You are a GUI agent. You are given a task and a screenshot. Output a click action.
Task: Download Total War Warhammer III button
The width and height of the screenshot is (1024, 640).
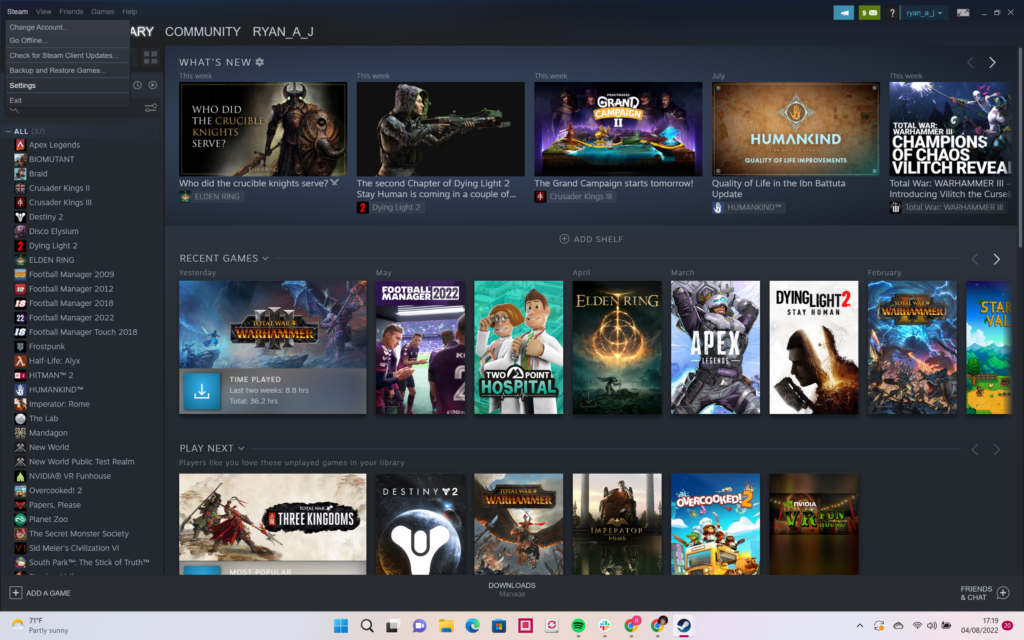202,391
